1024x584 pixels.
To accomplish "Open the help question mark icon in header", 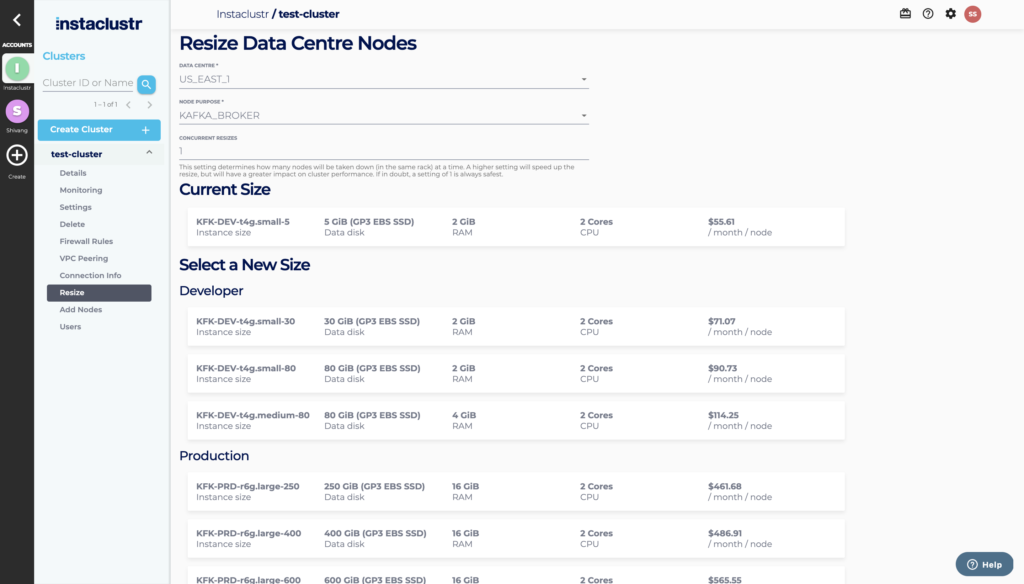I will 928,14.
